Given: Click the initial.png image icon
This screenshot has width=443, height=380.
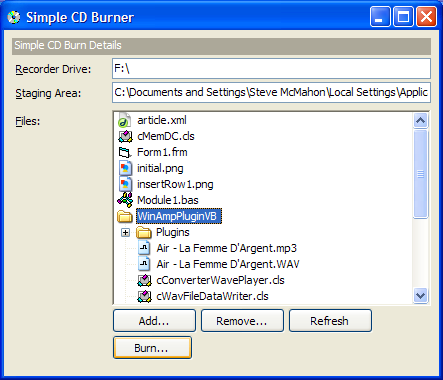Looking at the screenshot, I should (x=125, y=168).
